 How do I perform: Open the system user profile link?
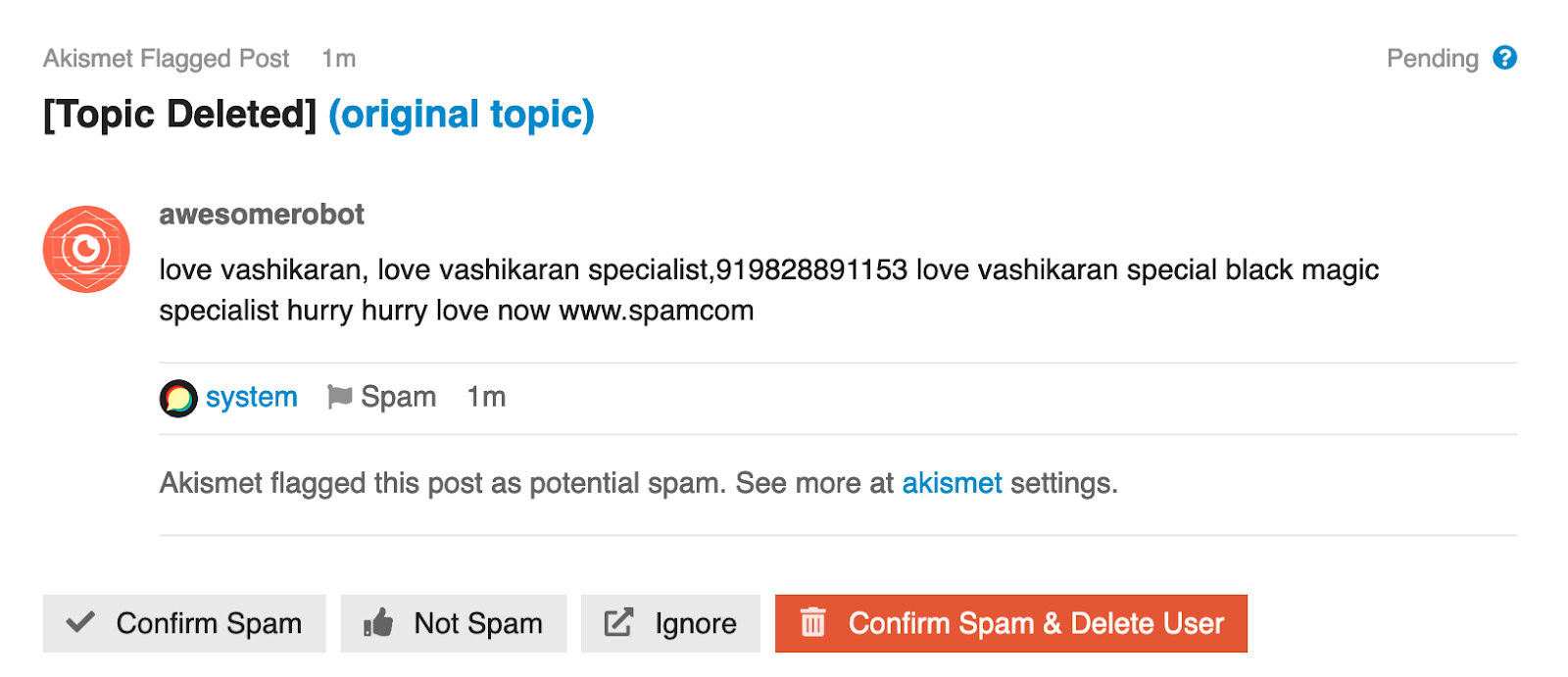pos(251,397)
